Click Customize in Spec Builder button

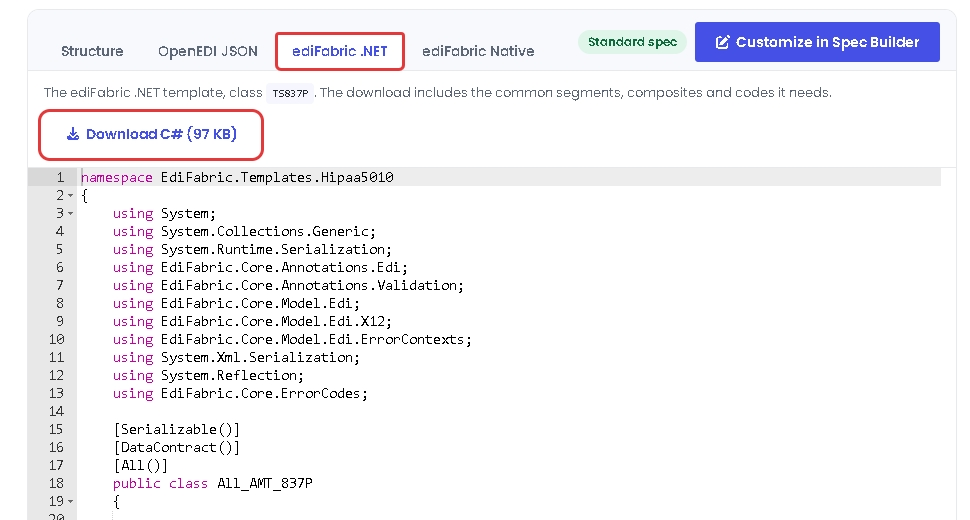[817, 42]
